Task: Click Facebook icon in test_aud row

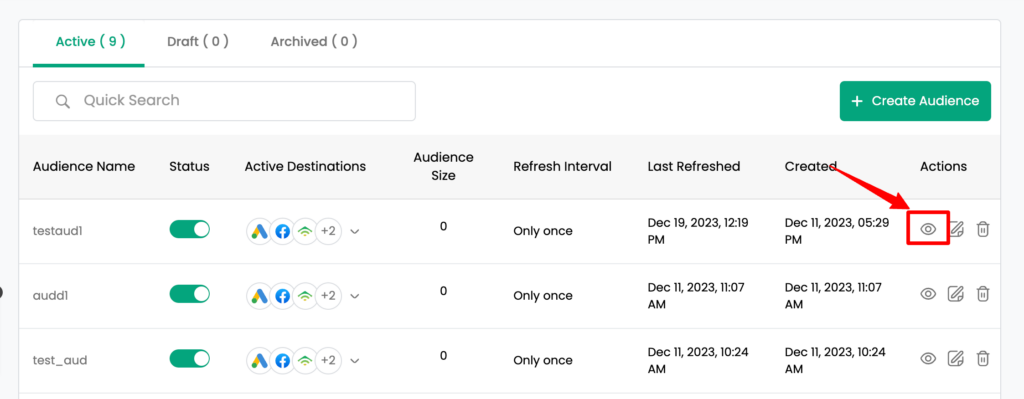Action: (282, 360)
